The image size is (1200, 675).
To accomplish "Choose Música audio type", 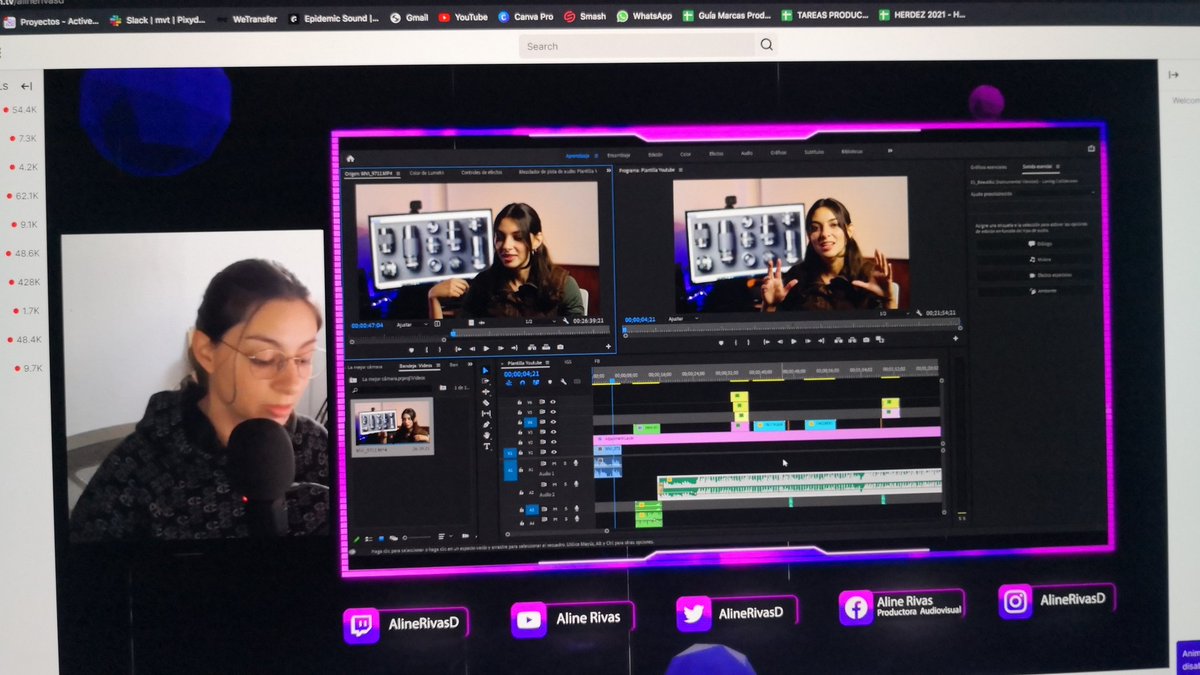I will coord(1037,258).
